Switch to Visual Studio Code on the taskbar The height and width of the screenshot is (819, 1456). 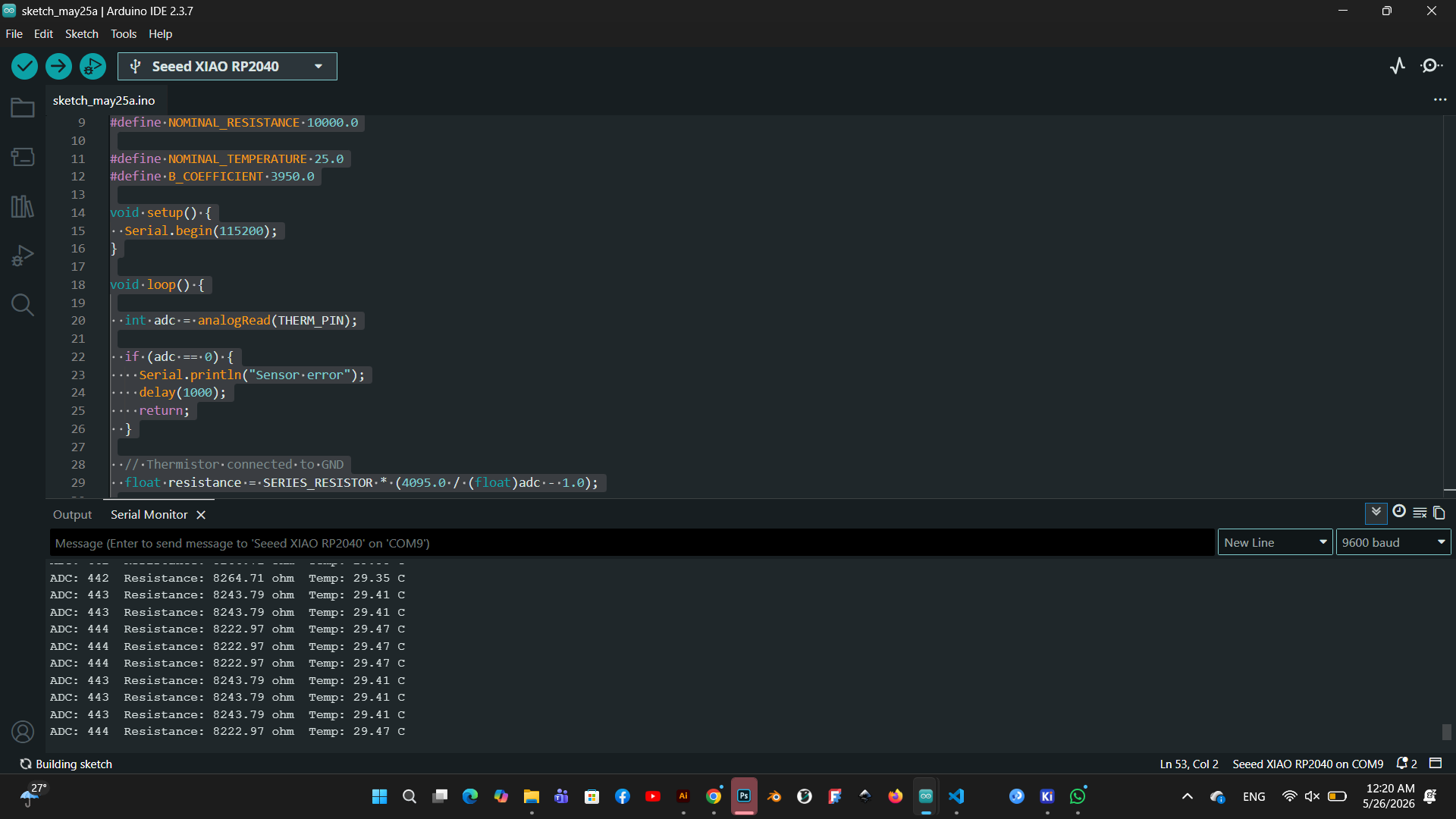(956, 796)
